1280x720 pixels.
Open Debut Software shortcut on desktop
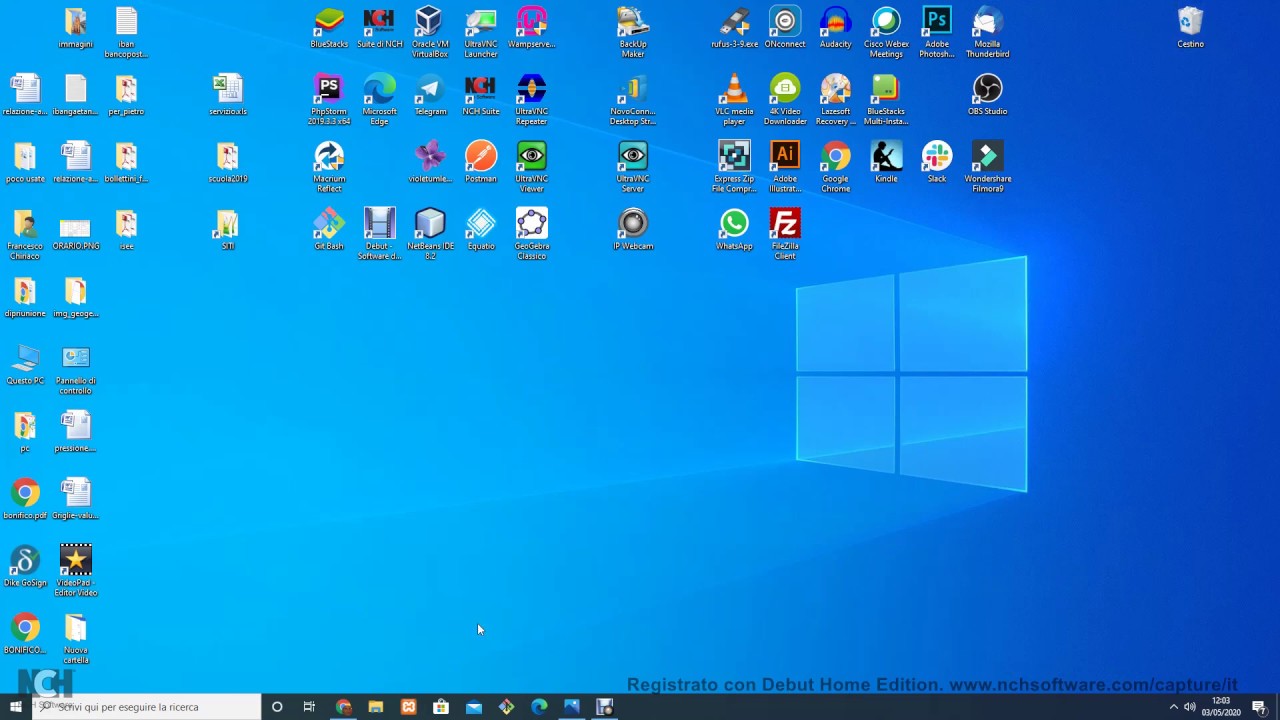(380, 233)
